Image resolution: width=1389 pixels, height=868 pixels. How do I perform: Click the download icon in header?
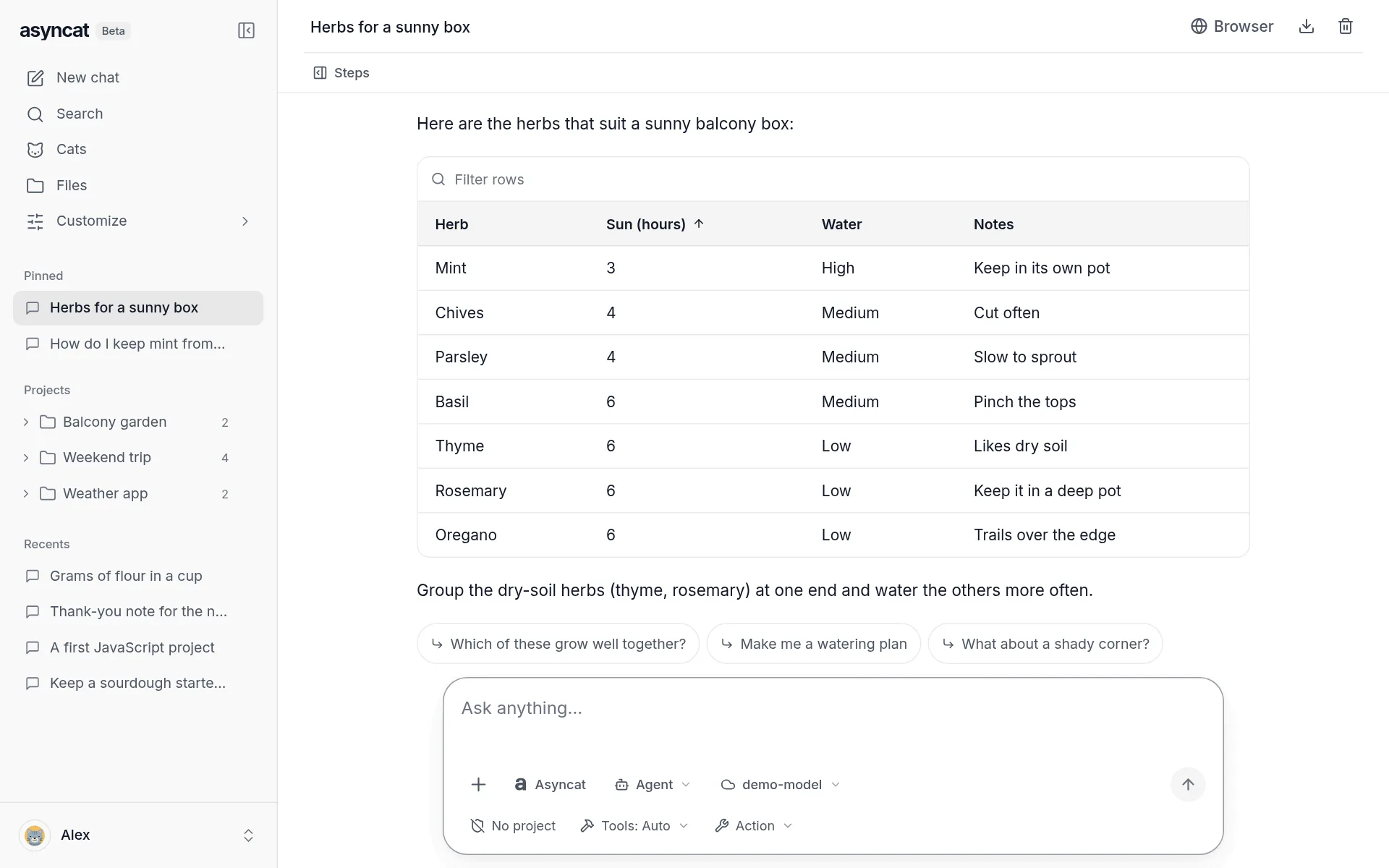coord(1306,27)
